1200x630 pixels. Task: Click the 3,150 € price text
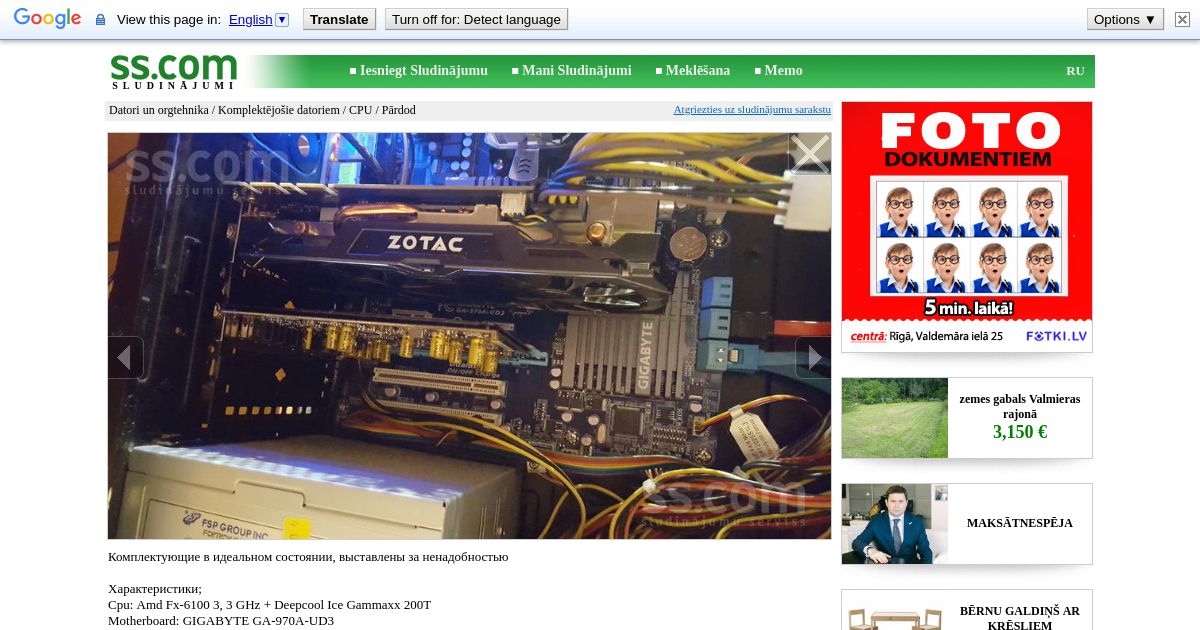[1020, 432]
